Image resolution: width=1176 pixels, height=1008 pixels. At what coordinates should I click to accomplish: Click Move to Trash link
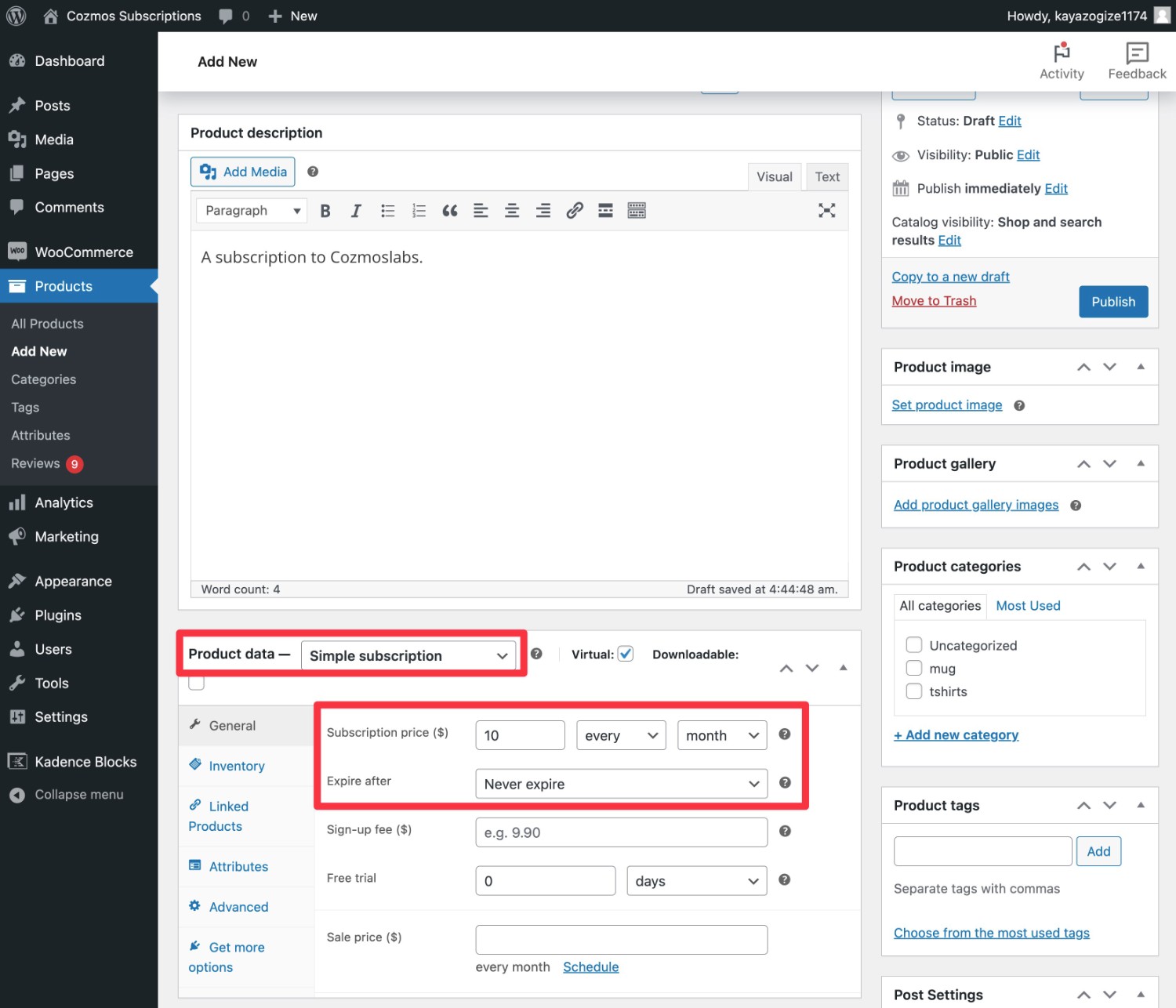click(x=934, y=301)
